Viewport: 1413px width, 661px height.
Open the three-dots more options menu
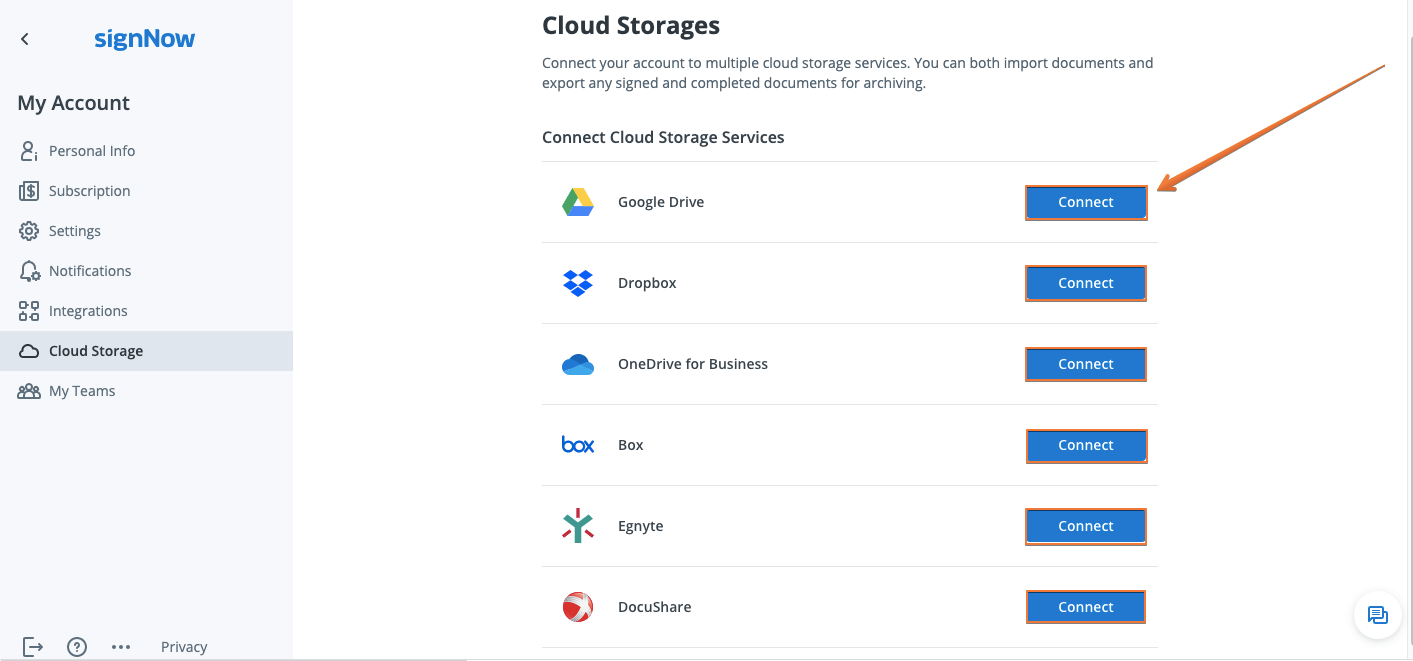point(121,647)
